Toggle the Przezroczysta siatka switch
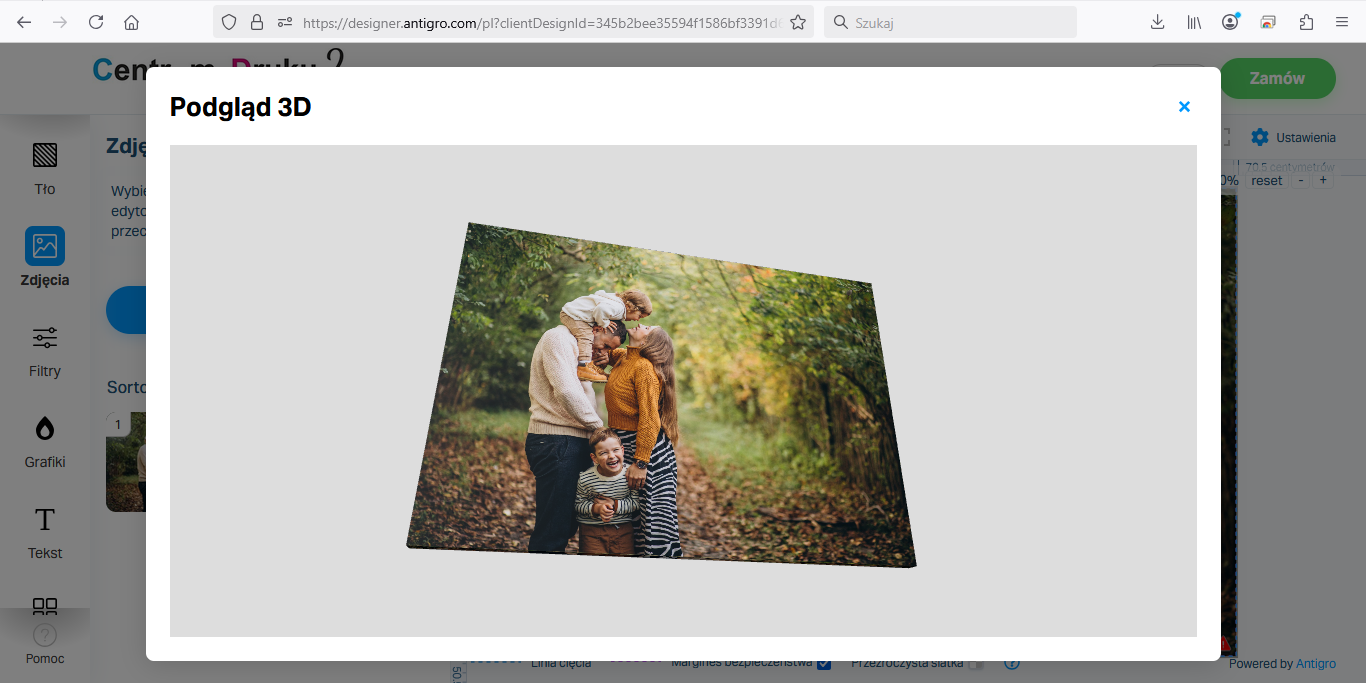The image size is (1366, 683). tap(975, 664)
